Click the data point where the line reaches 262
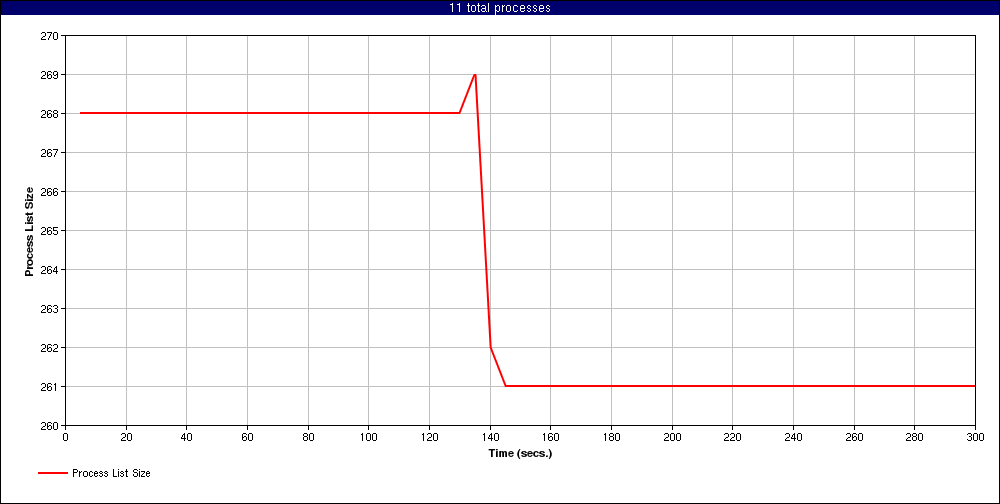The width and height of the screenshot is (1000, 504). click(x=490, y=347)
